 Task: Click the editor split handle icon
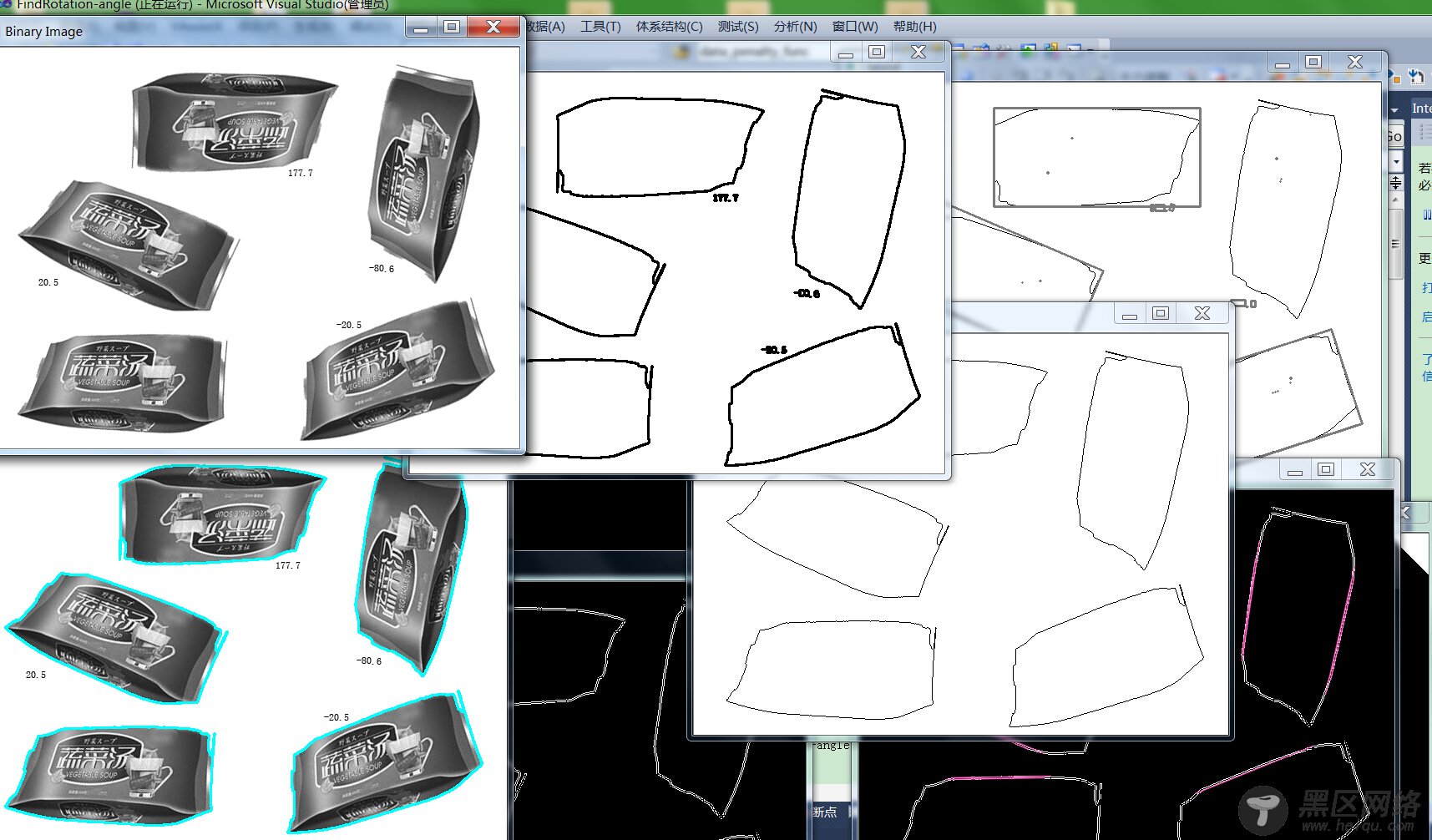(1396, 182)
